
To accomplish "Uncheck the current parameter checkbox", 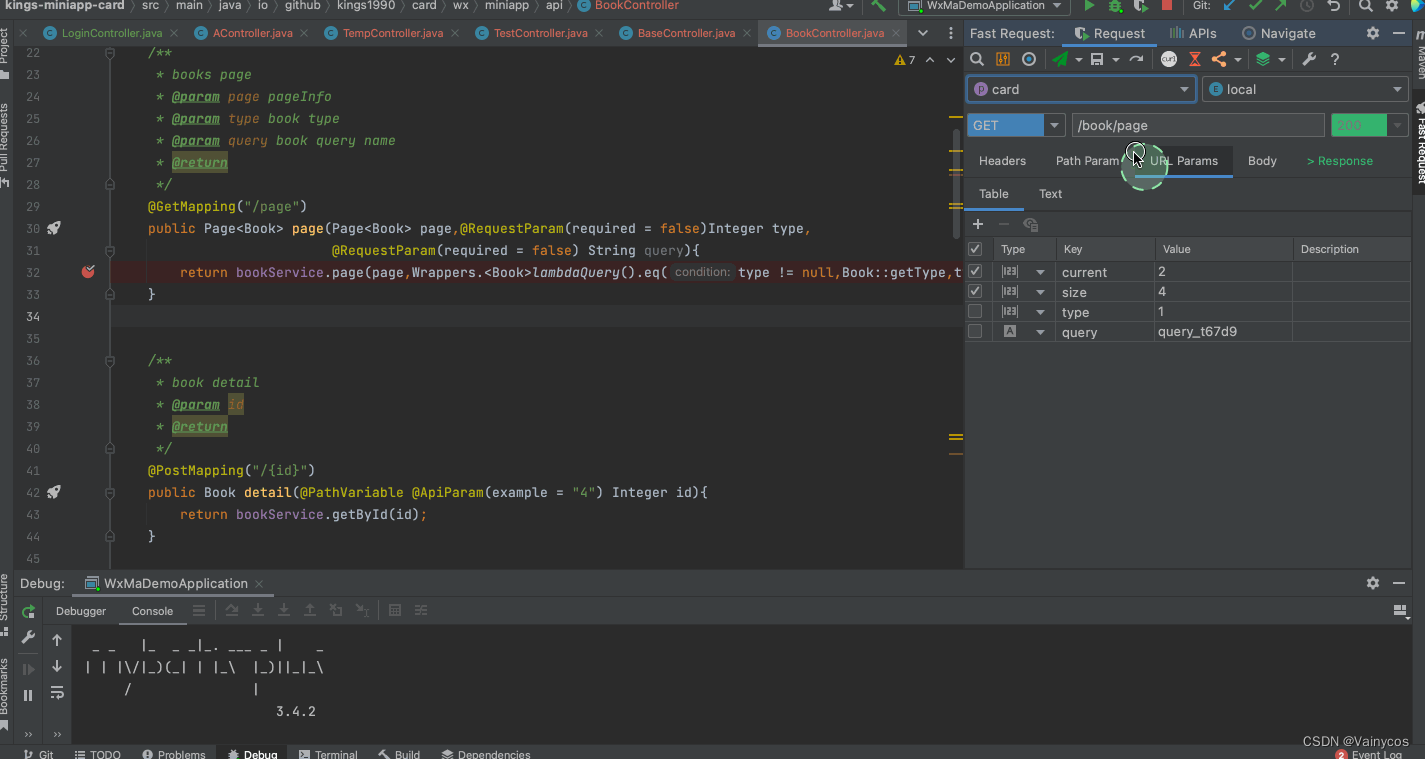I will point(975,271).
